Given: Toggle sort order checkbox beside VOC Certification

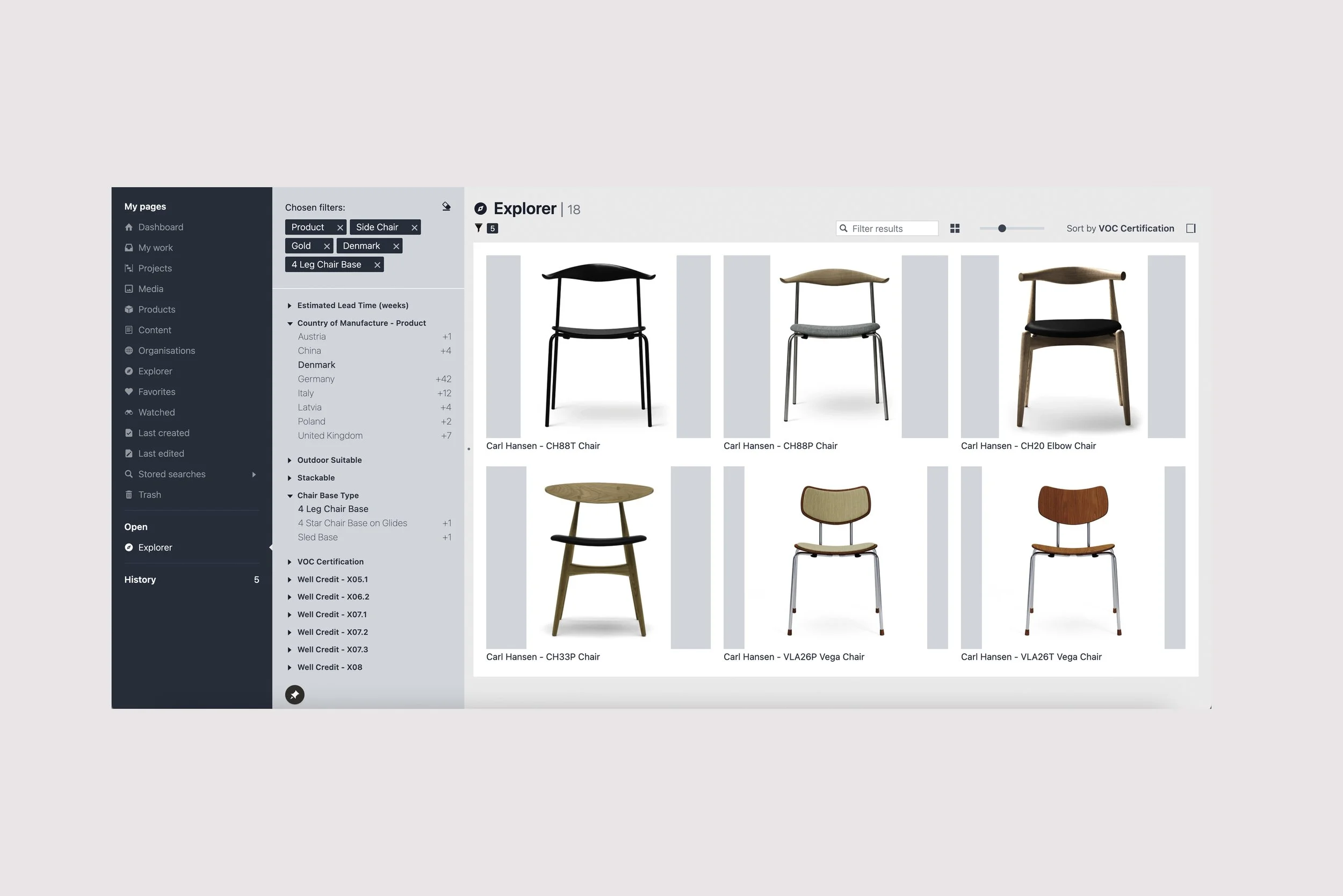Looking at the screenshot, I should [1190, 229].
